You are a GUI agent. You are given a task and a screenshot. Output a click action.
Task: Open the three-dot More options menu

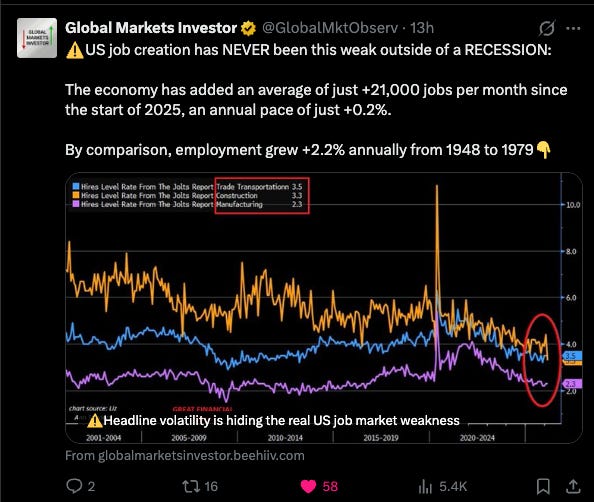click(x=573, y=28)
